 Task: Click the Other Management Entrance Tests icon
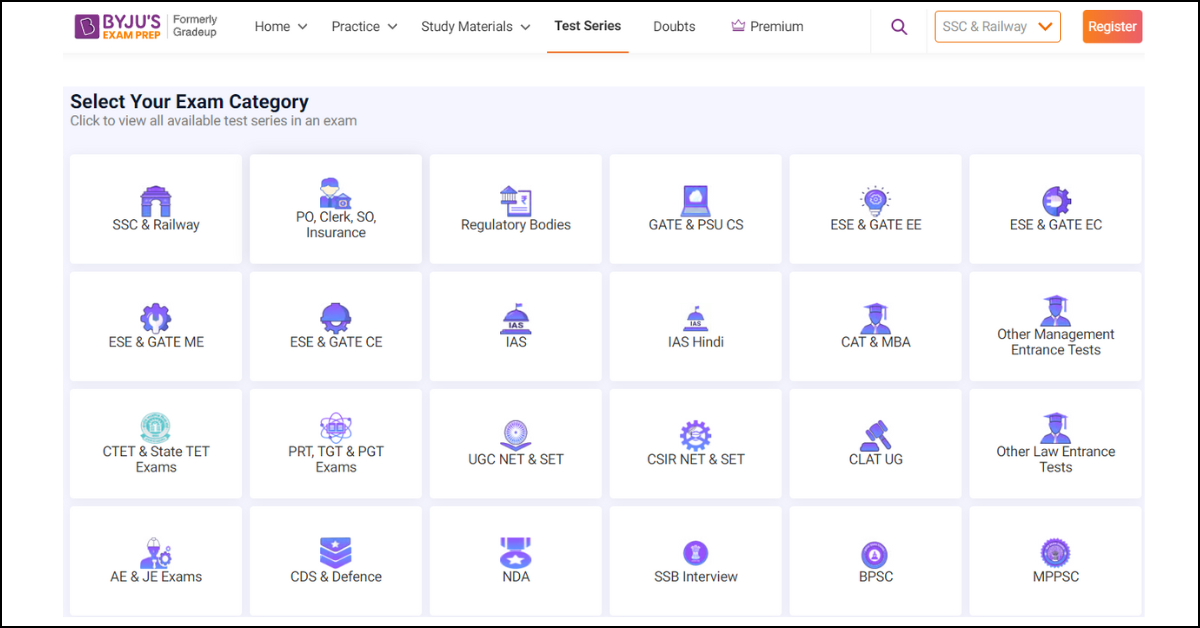1055,310
